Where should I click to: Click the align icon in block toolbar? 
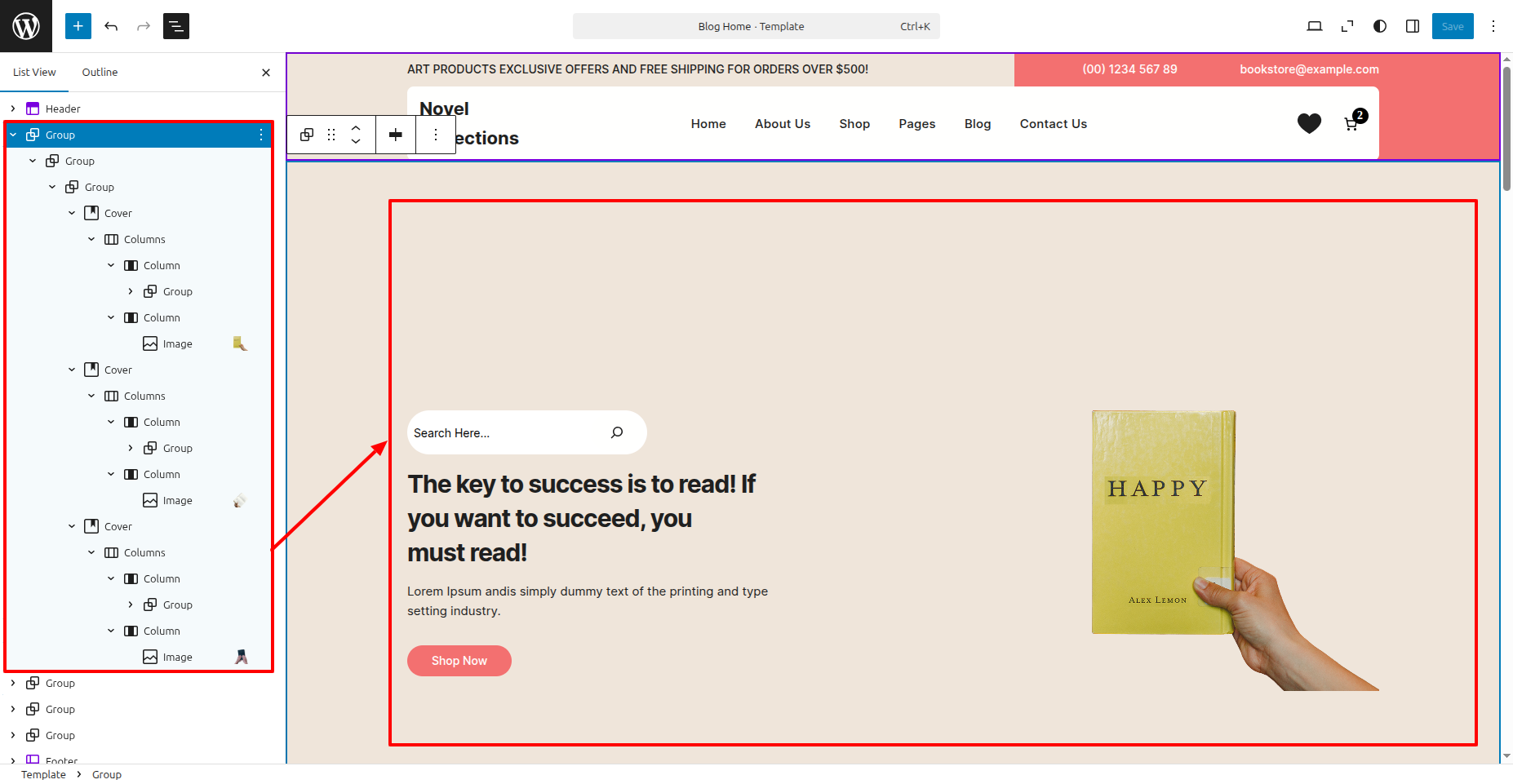tap(396, 135)
